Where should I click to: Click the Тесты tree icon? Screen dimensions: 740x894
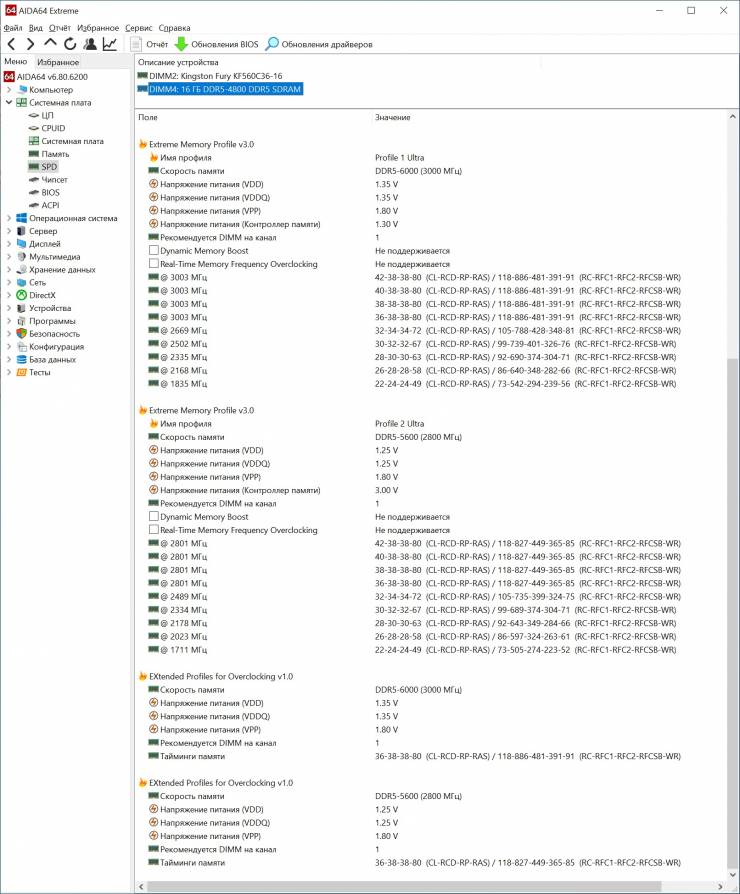(22, 372)
